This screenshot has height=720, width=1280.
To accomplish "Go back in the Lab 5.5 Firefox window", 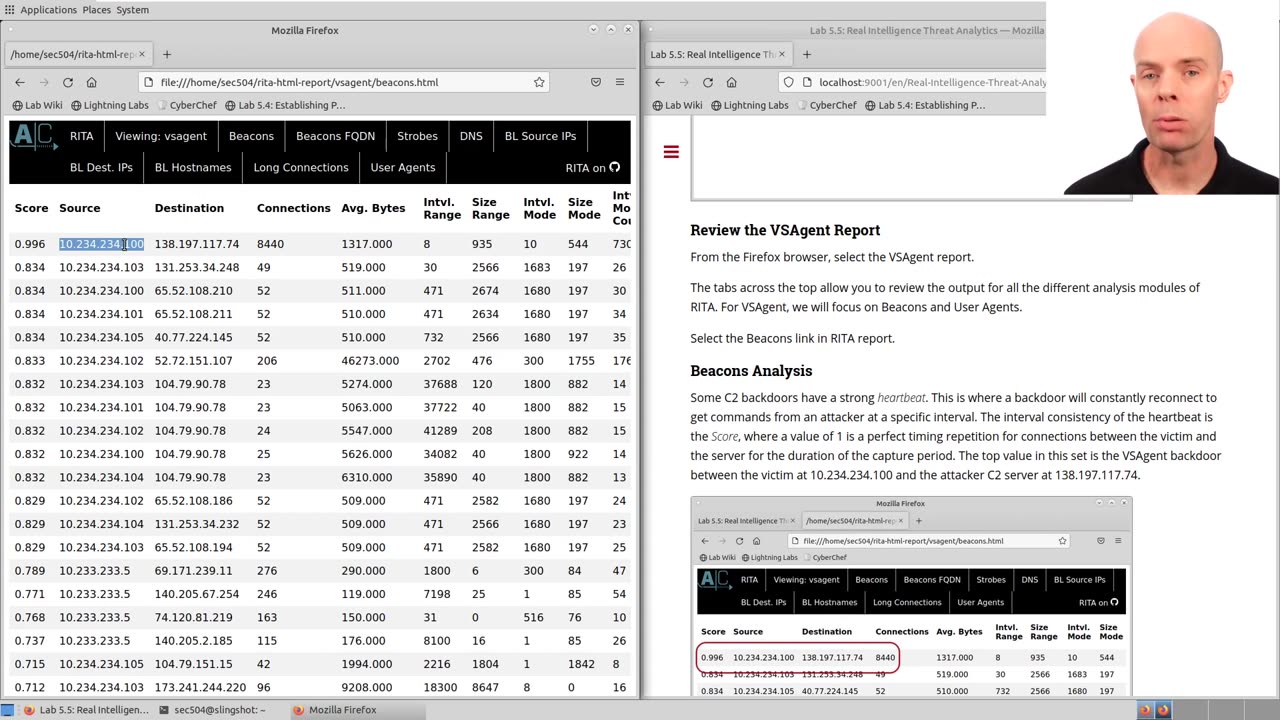I will point(660,82).
